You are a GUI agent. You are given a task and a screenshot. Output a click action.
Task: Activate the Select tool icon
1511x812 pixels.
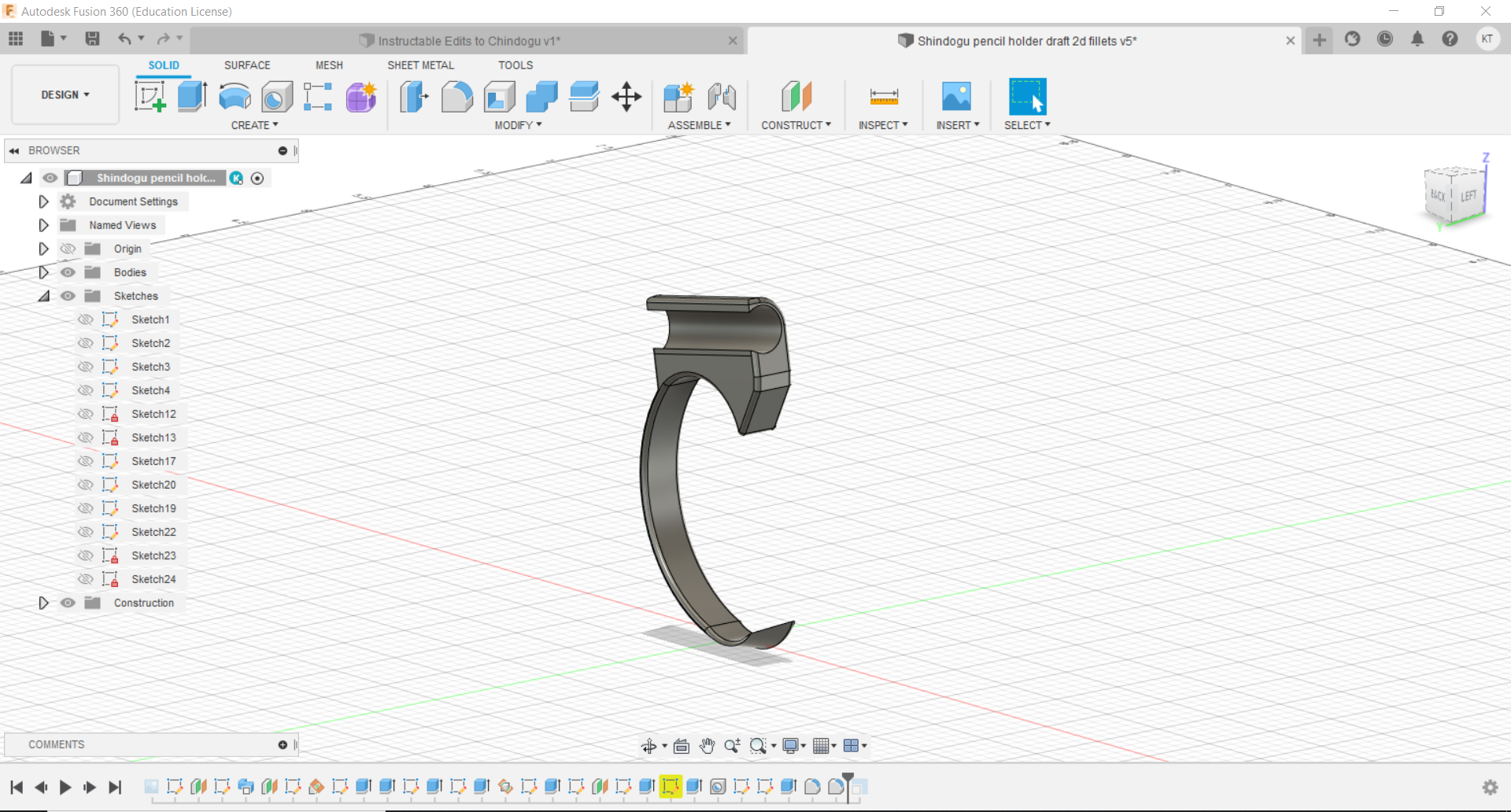(x=1028, y=97)
